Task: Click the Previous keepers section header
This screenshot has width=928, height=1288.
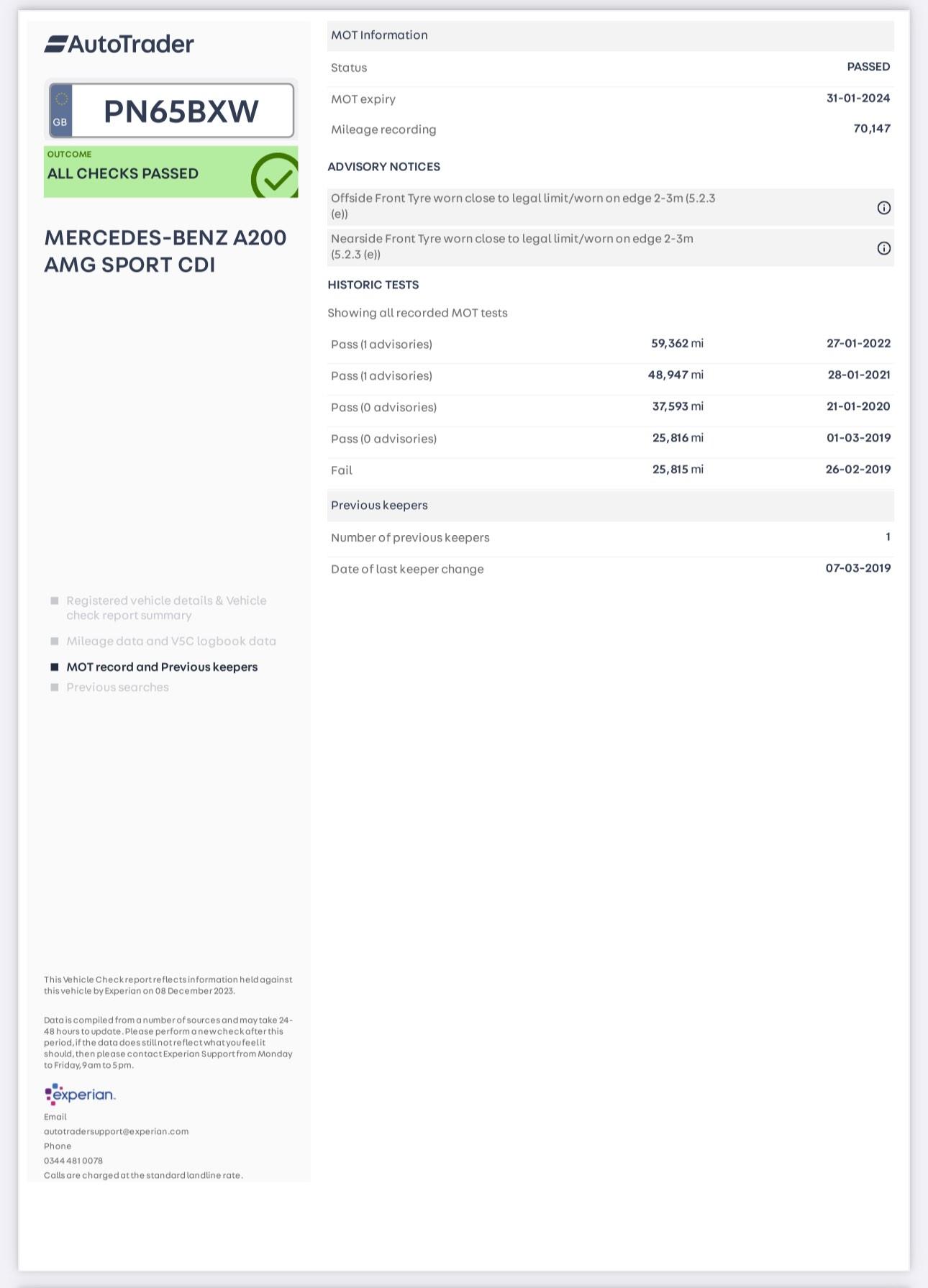Action: click(611, 506)
